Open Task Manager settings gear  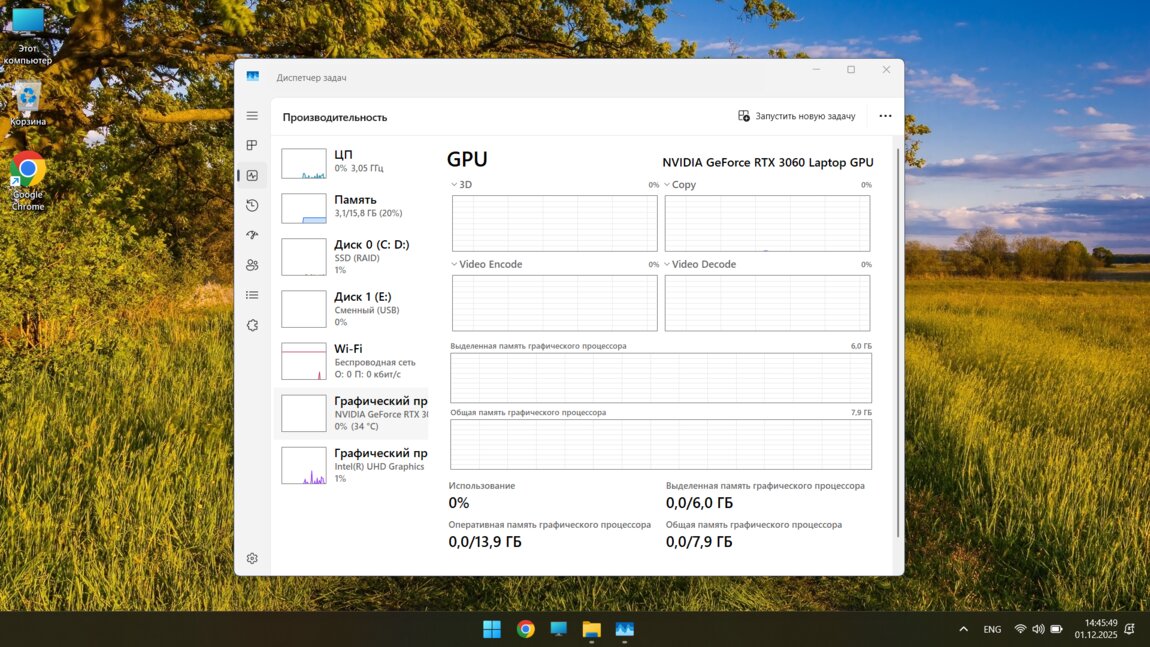[252, 558]
